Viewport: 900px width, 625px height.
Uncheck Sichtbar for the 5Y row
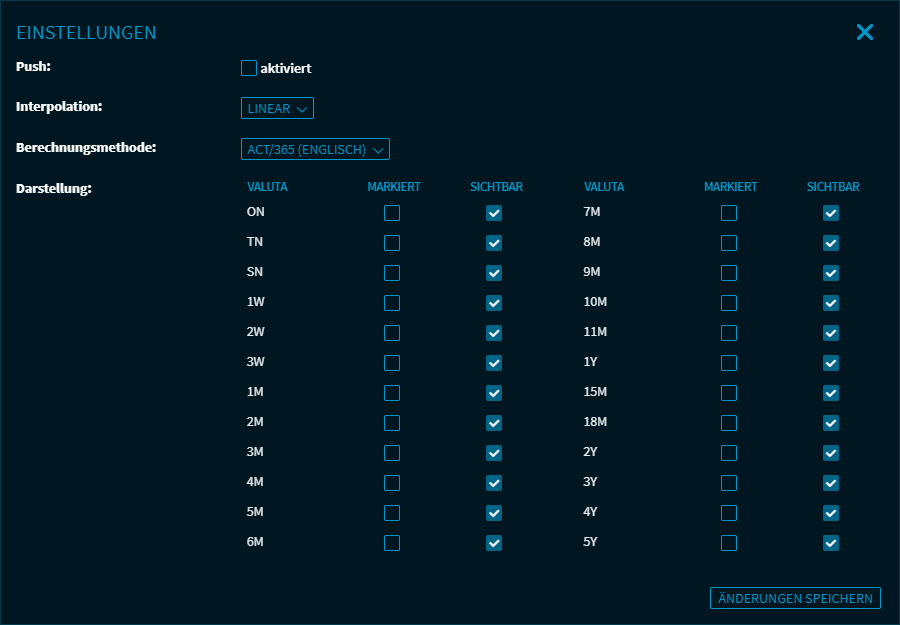(831, 543)
